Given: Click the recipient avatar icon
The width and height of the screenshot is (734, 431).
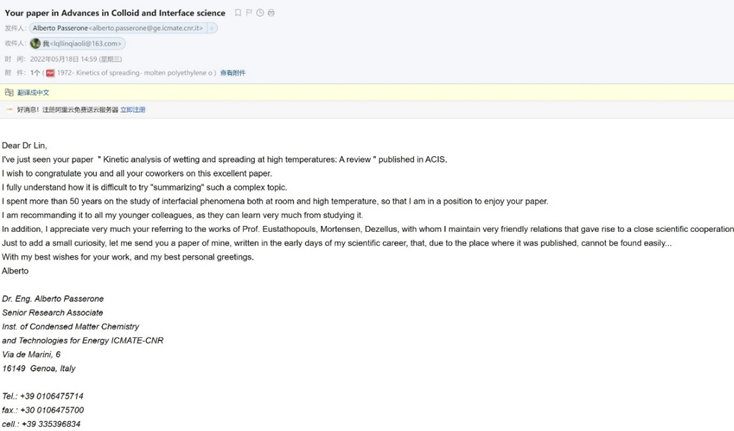Looking at the screenshot, I should 36,43.
